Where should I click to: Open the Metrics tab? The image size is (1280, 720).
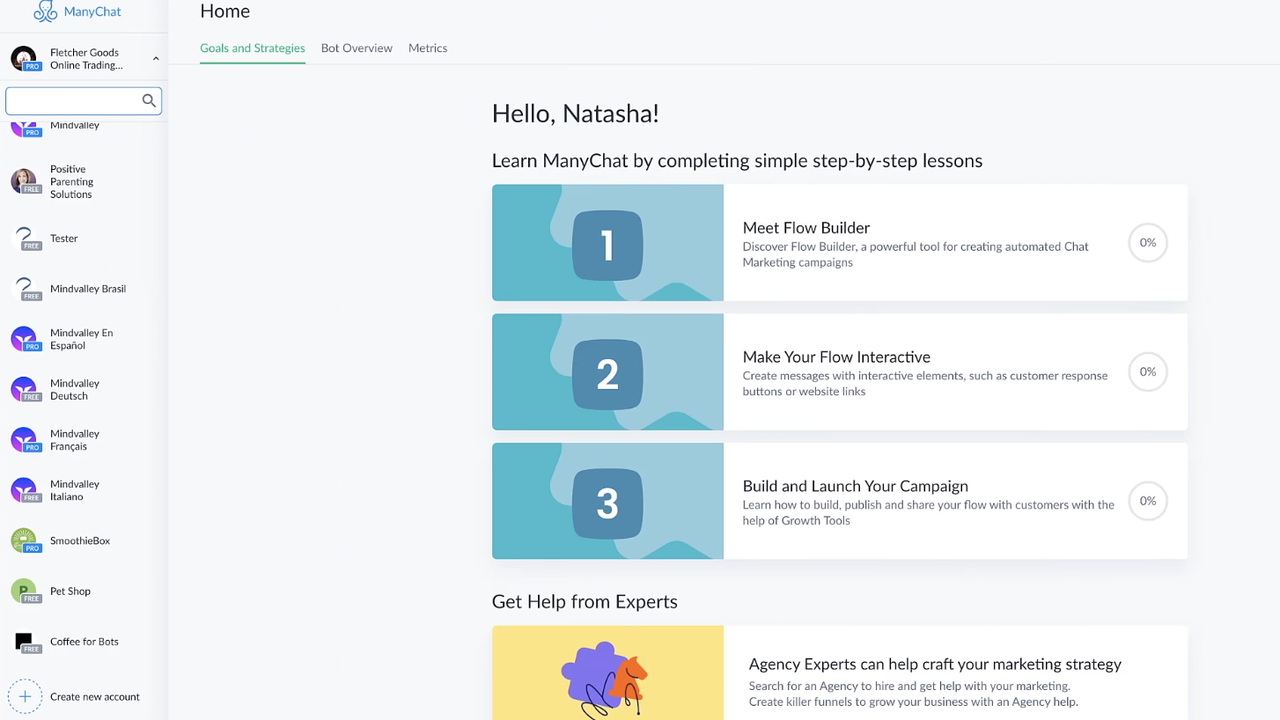(x=427, y=48)
